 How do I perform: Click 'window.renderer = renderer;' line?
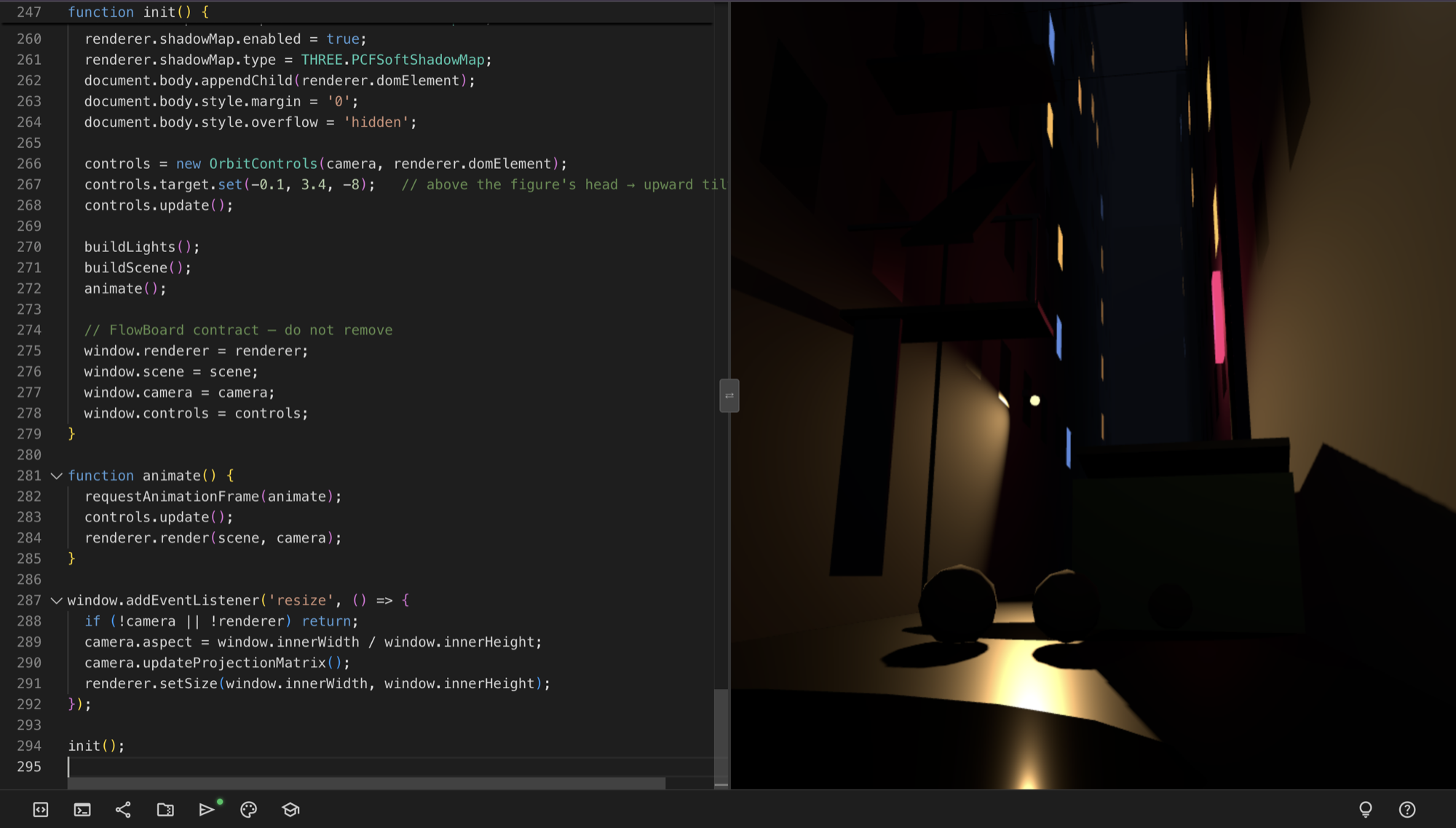click(196, 351)
